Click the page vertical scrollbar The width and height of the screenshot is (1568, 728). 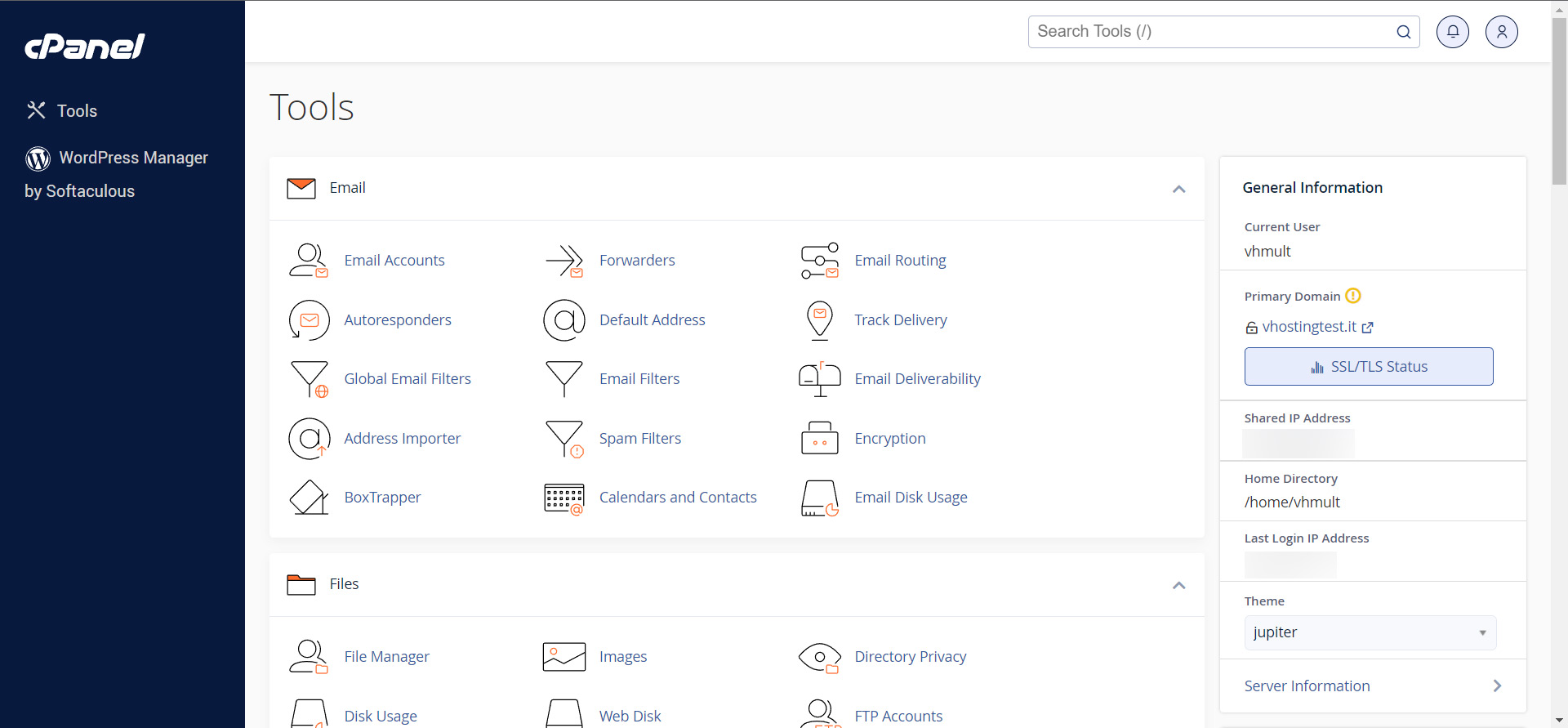point(1559,102)
